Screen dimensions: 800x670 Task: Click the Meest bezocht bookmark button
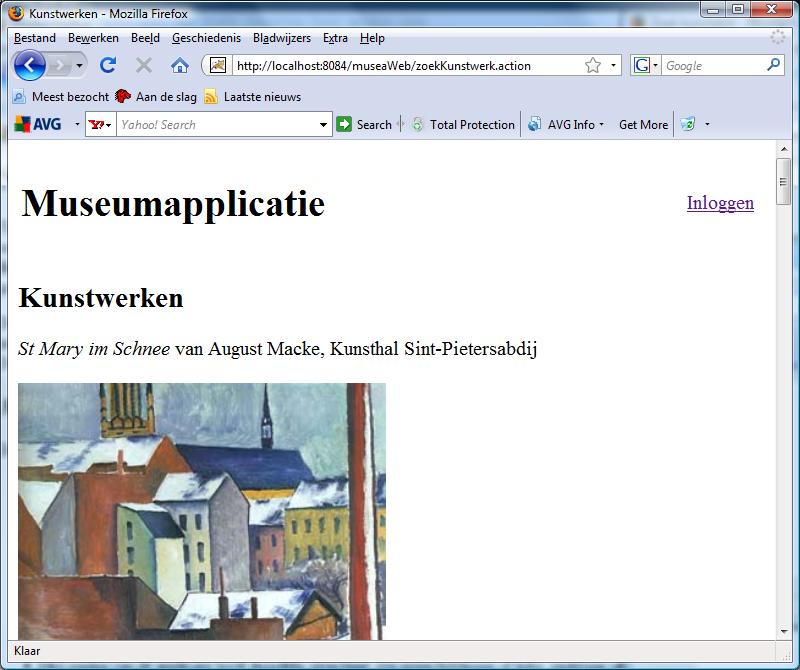pos(60,97)
